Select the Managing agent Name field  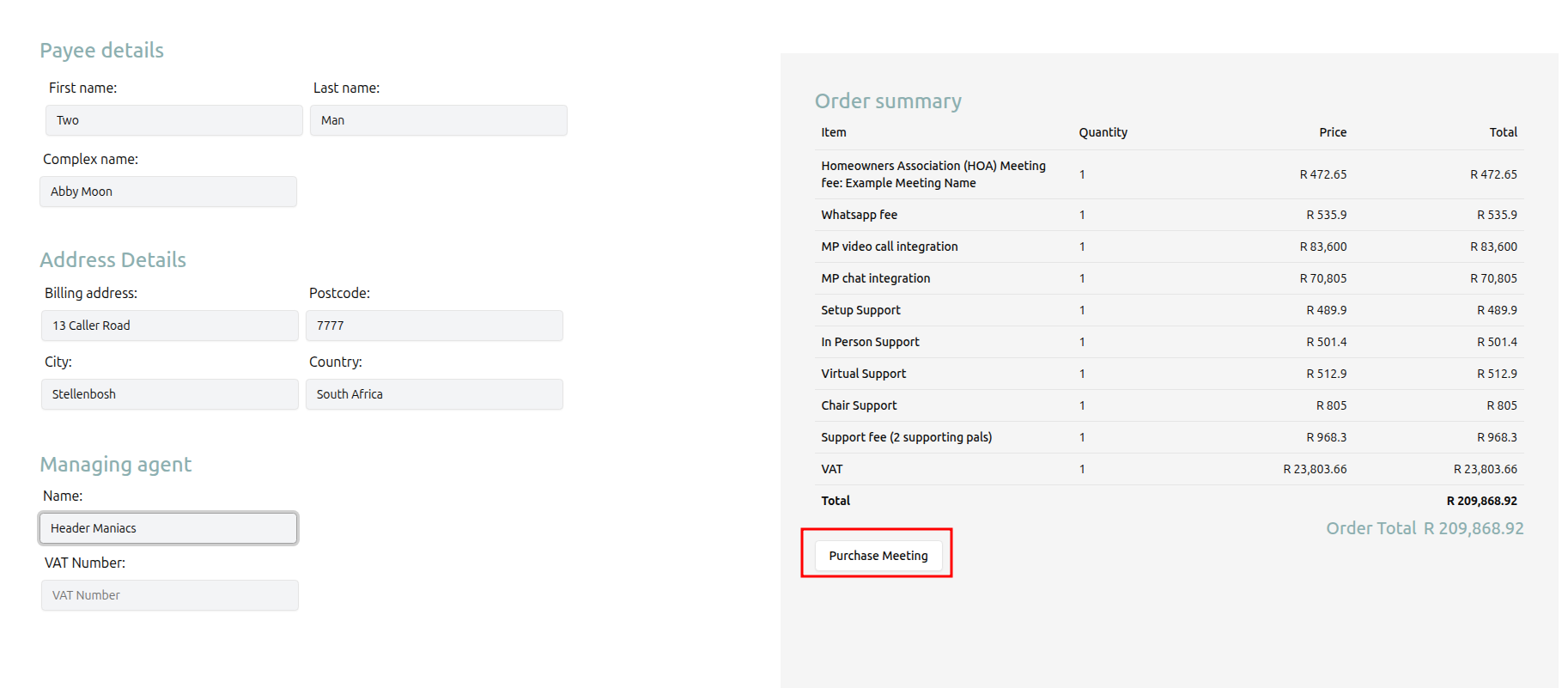click(168, 528)
